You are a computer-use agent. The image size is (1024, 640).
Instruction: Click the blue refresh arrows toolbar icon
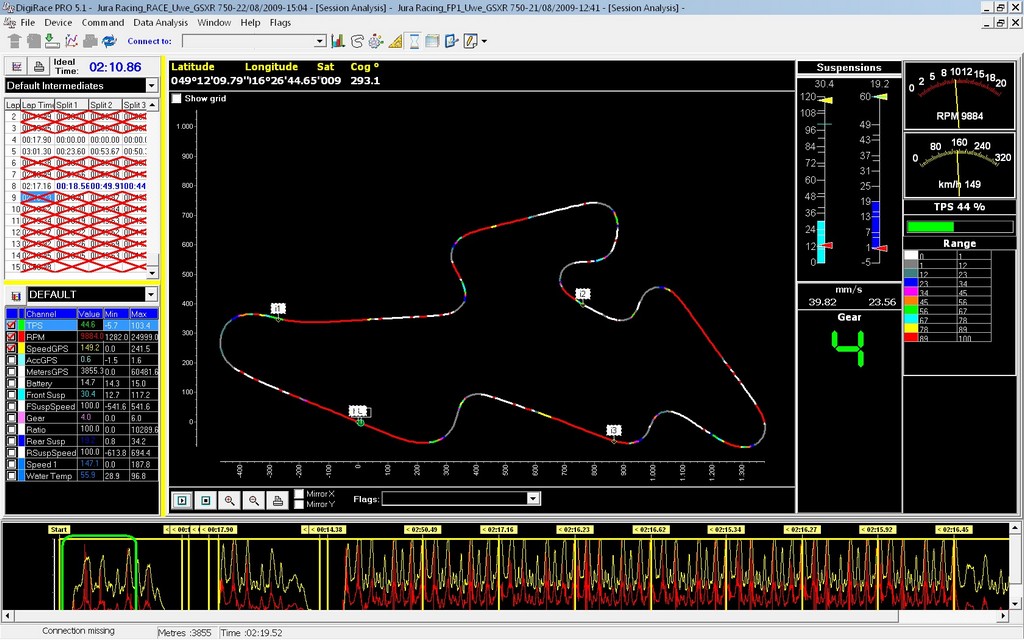point(109,41)
